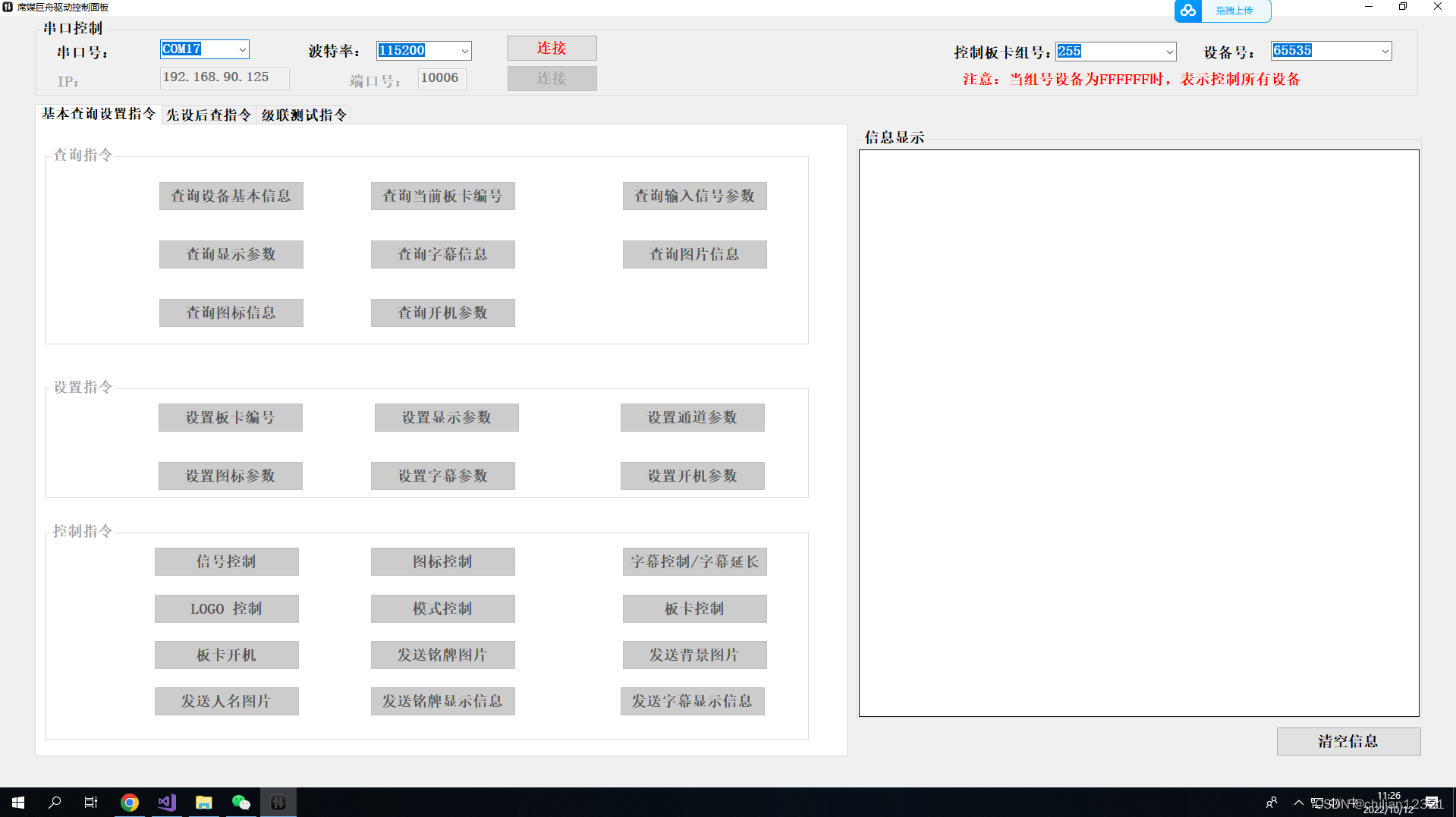The width and height of the screenshot is (1456, 817).
Task: Click 设置通道参数 button
Action: (x=692, y=417)
